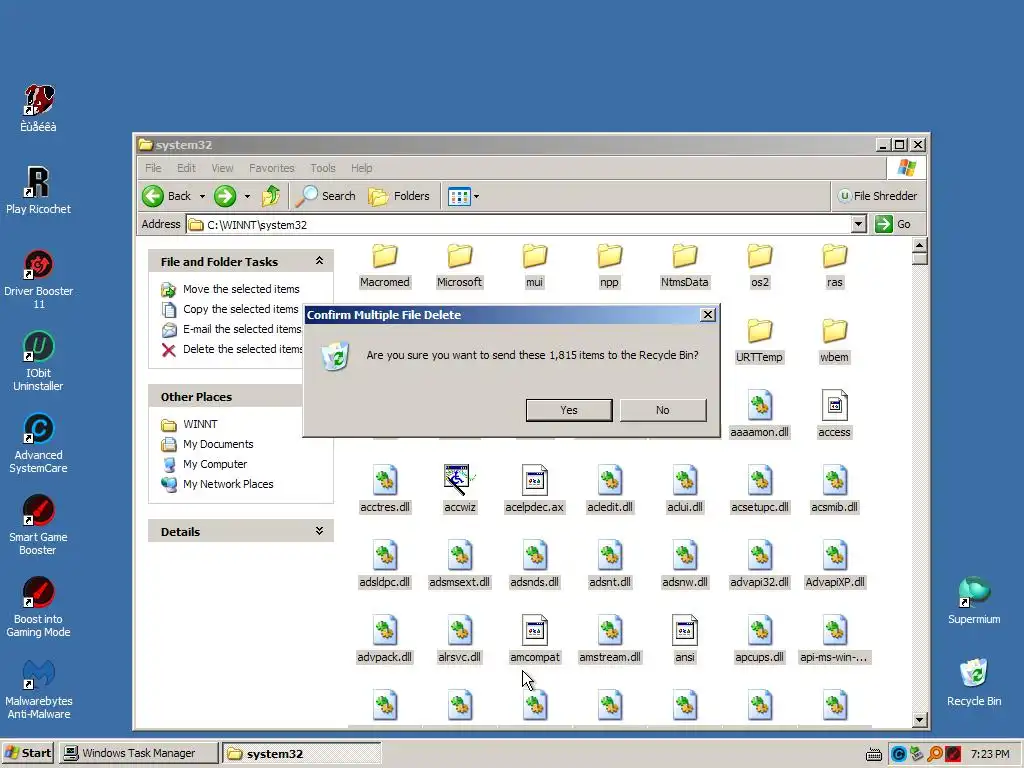Collapse the File and Folder Tasks panel
Viewport: 1024px width, 768px height.
[x=319, y=261]
